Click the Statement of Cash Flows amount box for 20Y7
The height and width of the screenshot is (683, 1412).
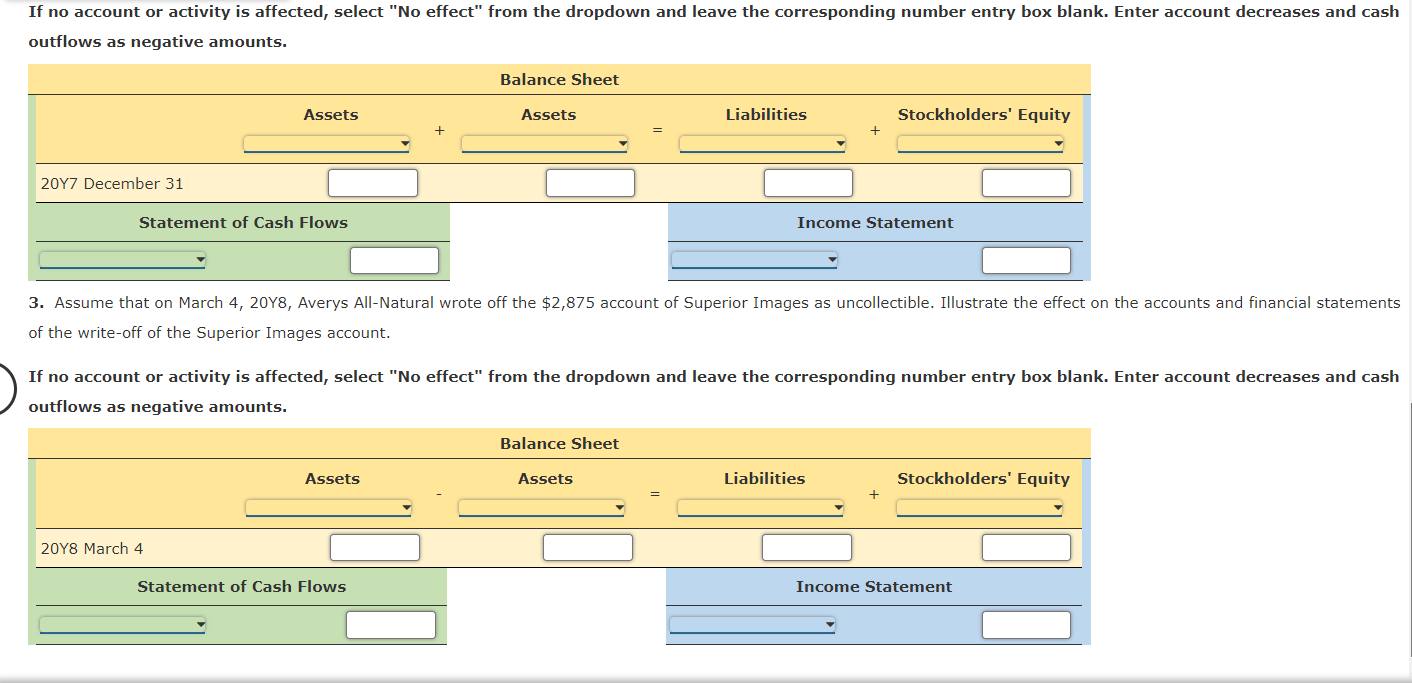coord(394,259)
